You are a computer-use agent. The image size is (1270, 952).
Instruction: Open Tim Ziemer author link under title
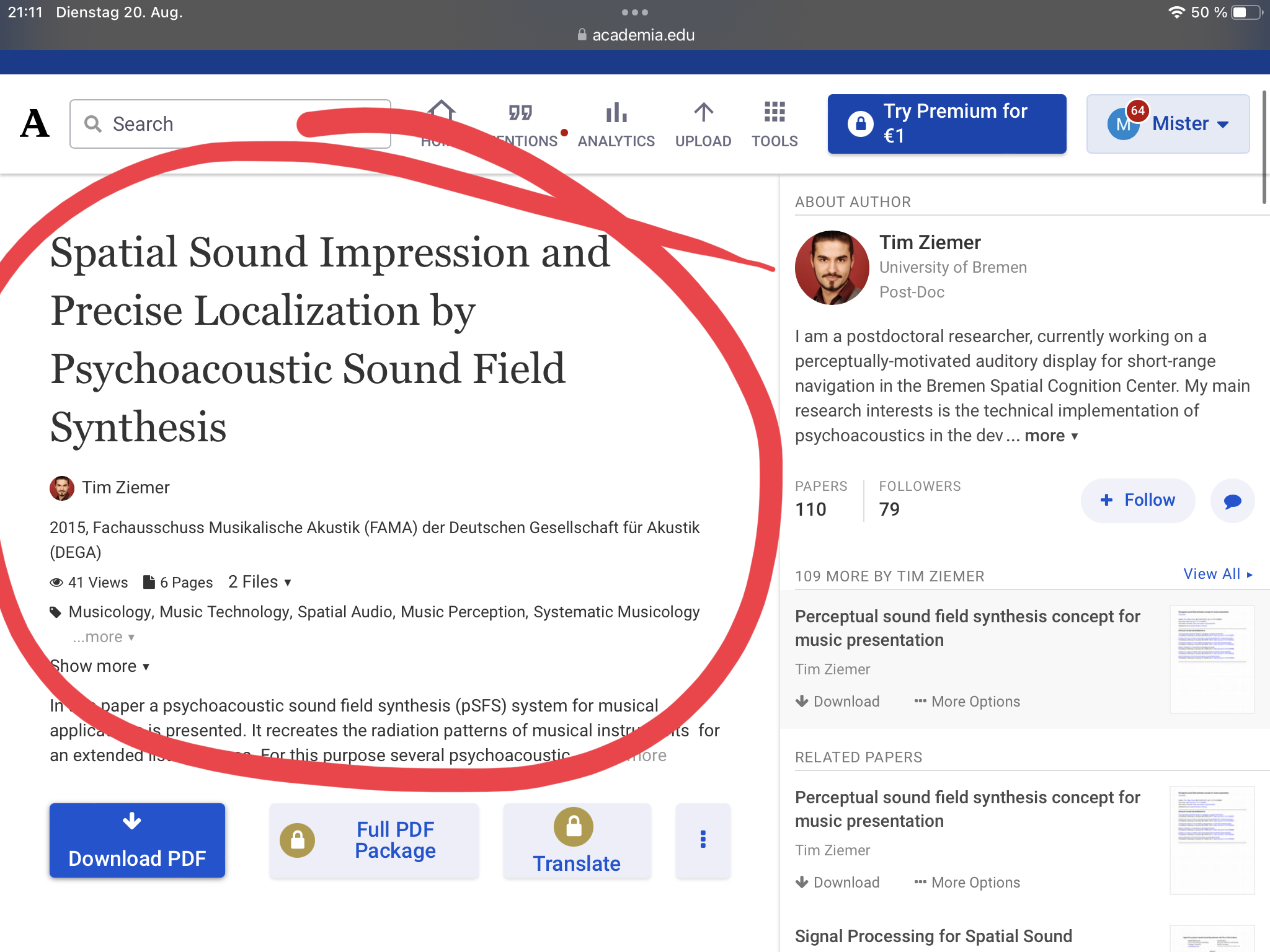[x=126, y=488]
